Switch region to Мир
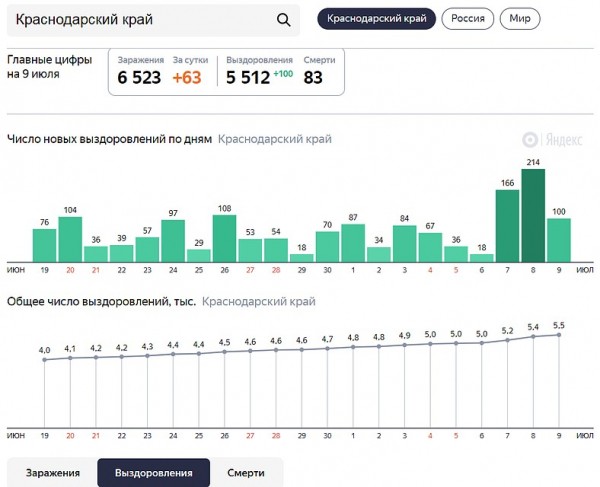The width and height of the screenshot is (600, 487). 520,19
